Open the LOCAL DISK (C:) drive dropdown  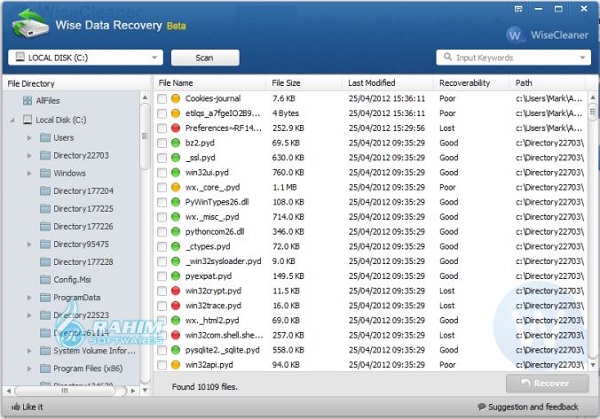tap(85, 57)
